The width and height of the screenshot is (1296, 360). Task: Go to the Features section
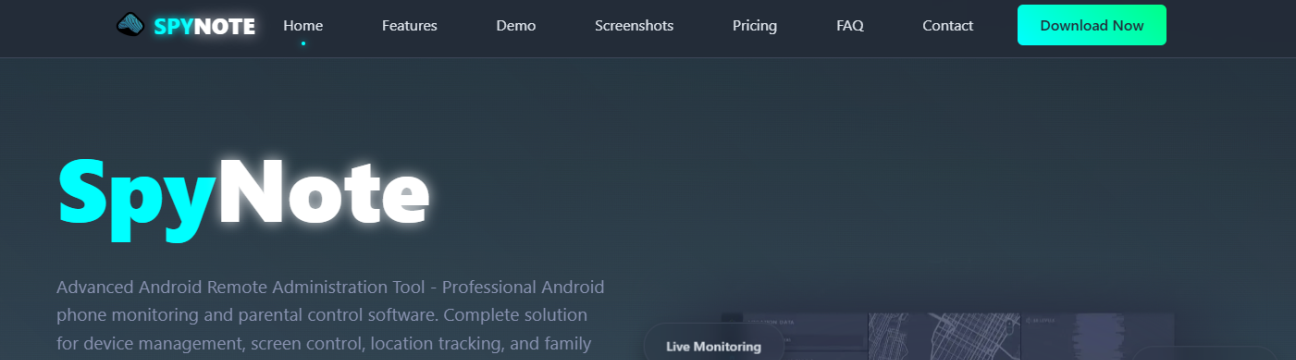(x=409, y=26)
